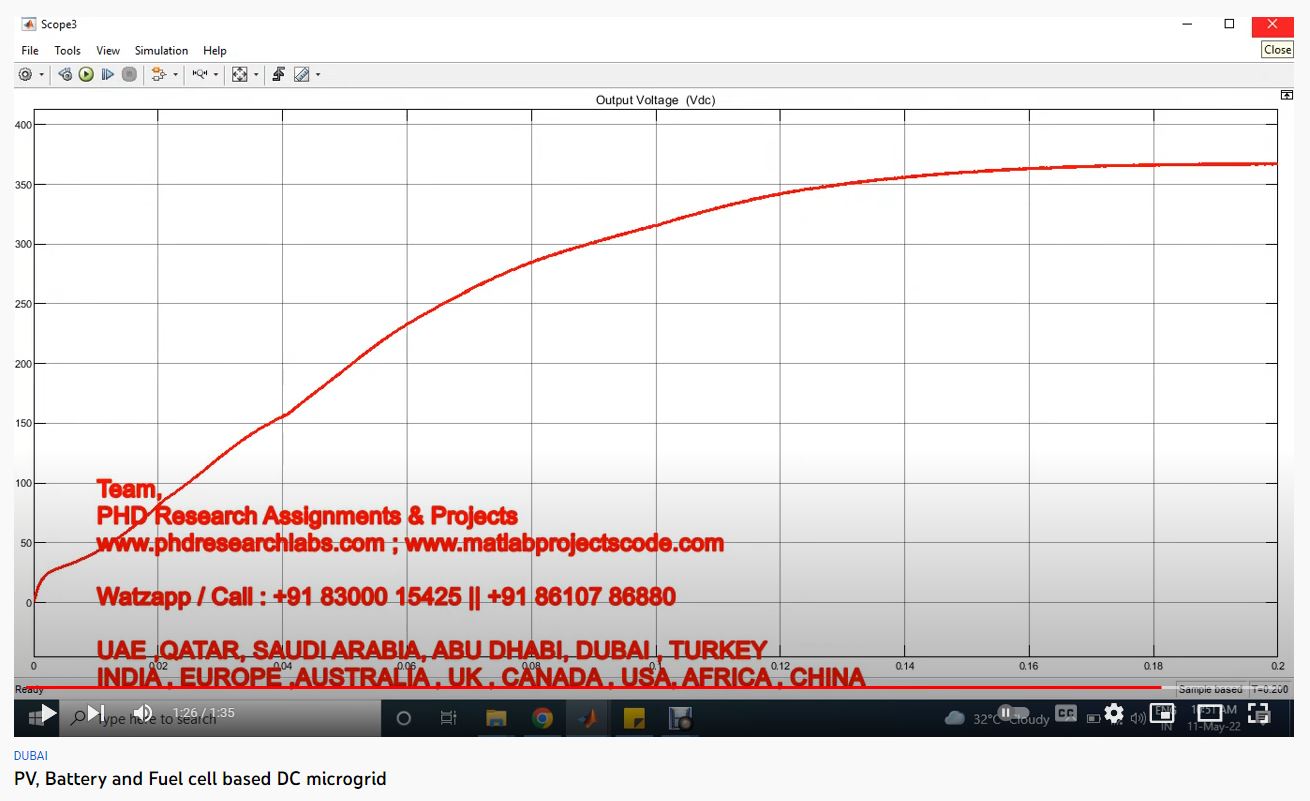Click the Step Back simulation icon
The height and width of the screenshot is (801, 1310).
(x=65, y=74)
